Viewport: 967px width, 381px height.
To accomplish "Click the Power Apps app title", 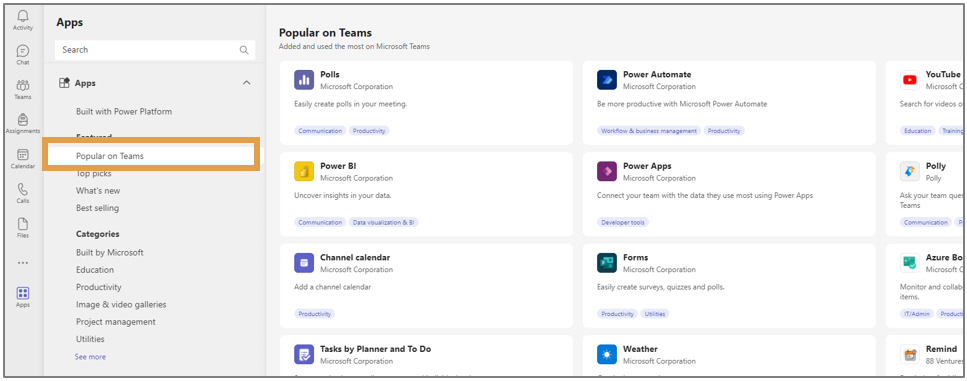I will point(647,166).
